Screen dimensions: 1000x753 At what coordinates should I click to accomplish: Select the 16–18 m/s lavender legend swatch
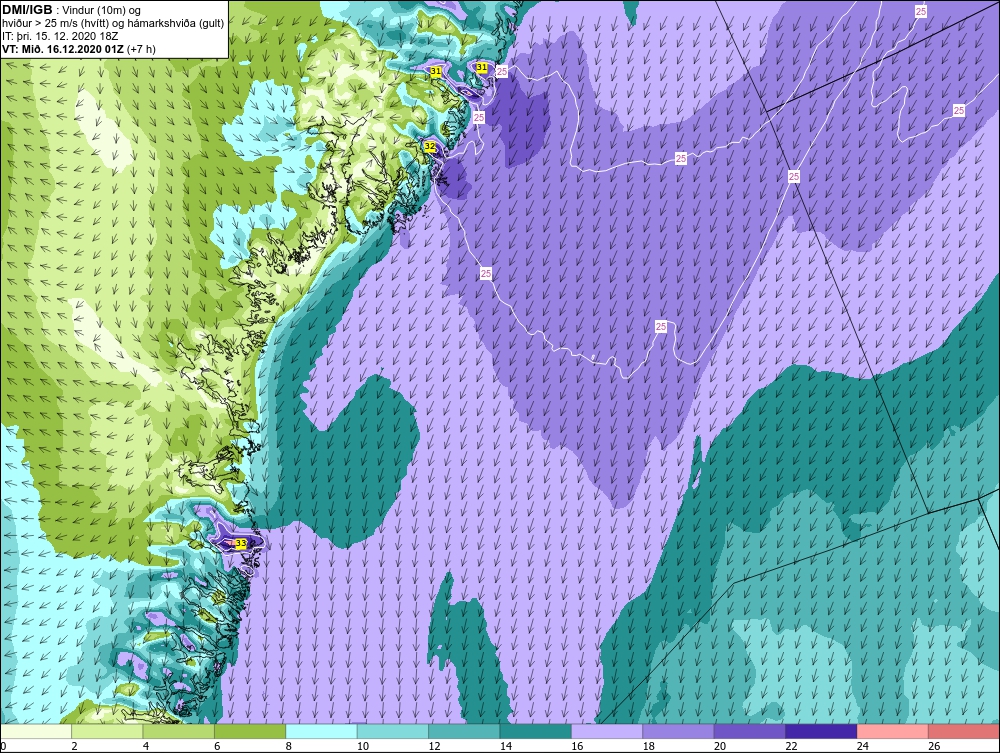(607, 731)
